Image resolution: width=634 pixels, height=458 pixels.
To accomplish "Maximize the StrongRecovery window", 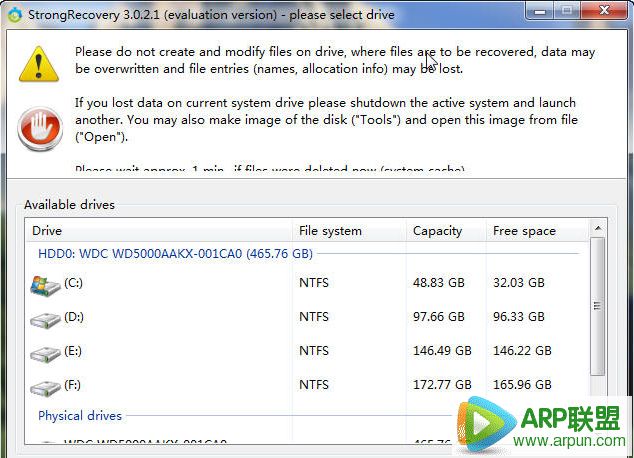I will click(x=565, y=12).
